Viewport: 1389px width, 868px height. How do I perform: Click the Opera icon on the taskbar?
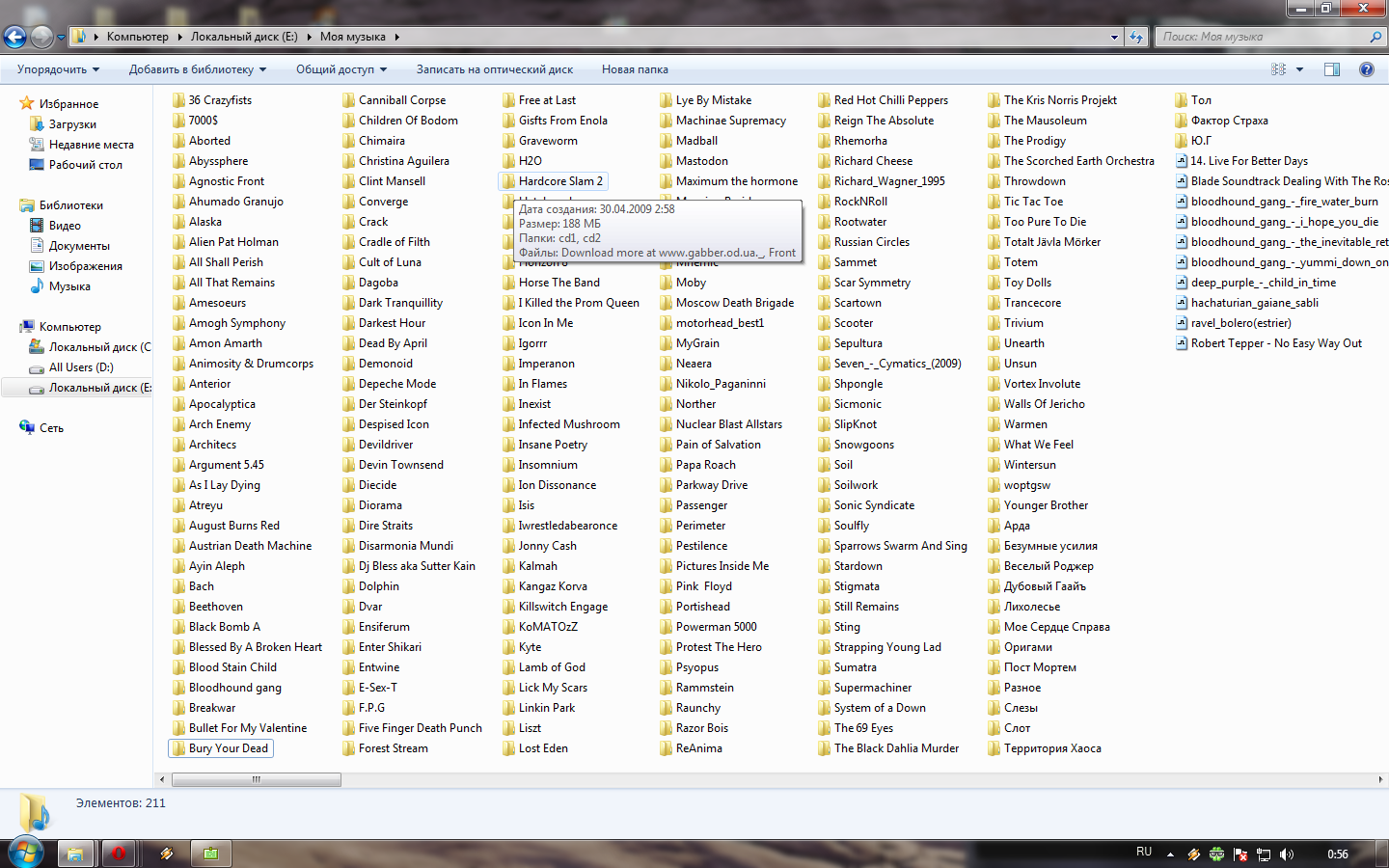click(x=119, y=854)
